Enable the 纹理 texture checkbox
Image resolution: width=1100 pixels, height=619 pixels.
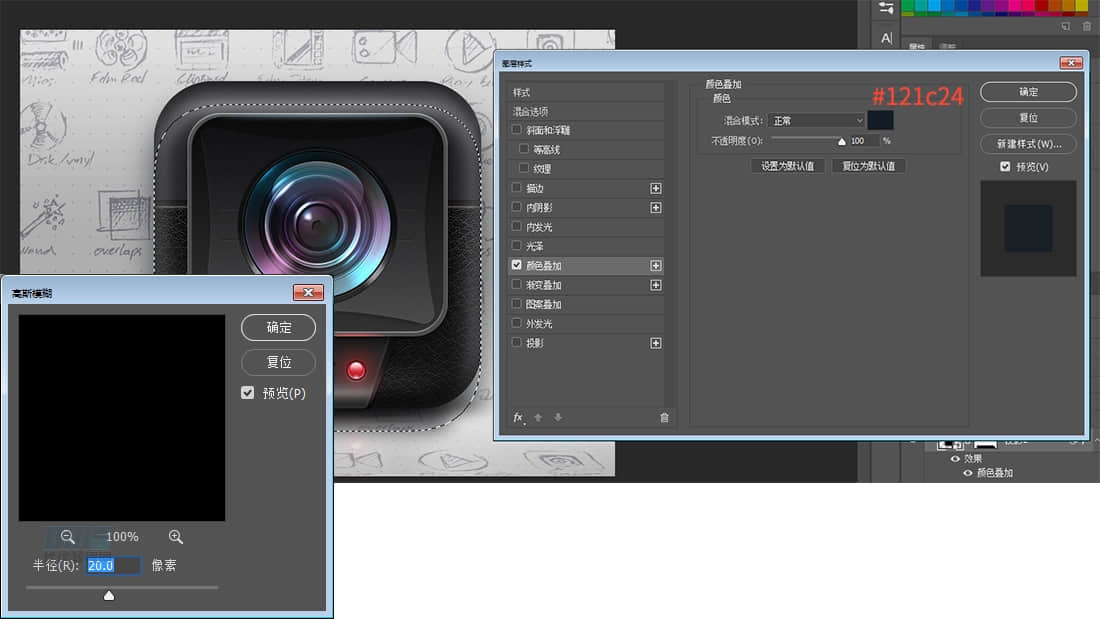[x=524, y=168]
